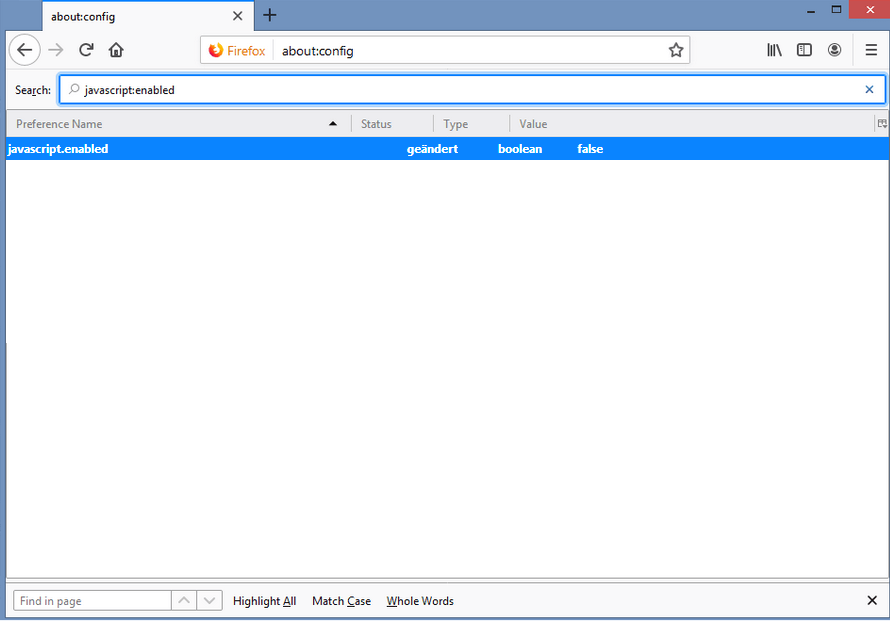Select the javascript.enabled preference row

pyautogui.click(x=300, y=148)
